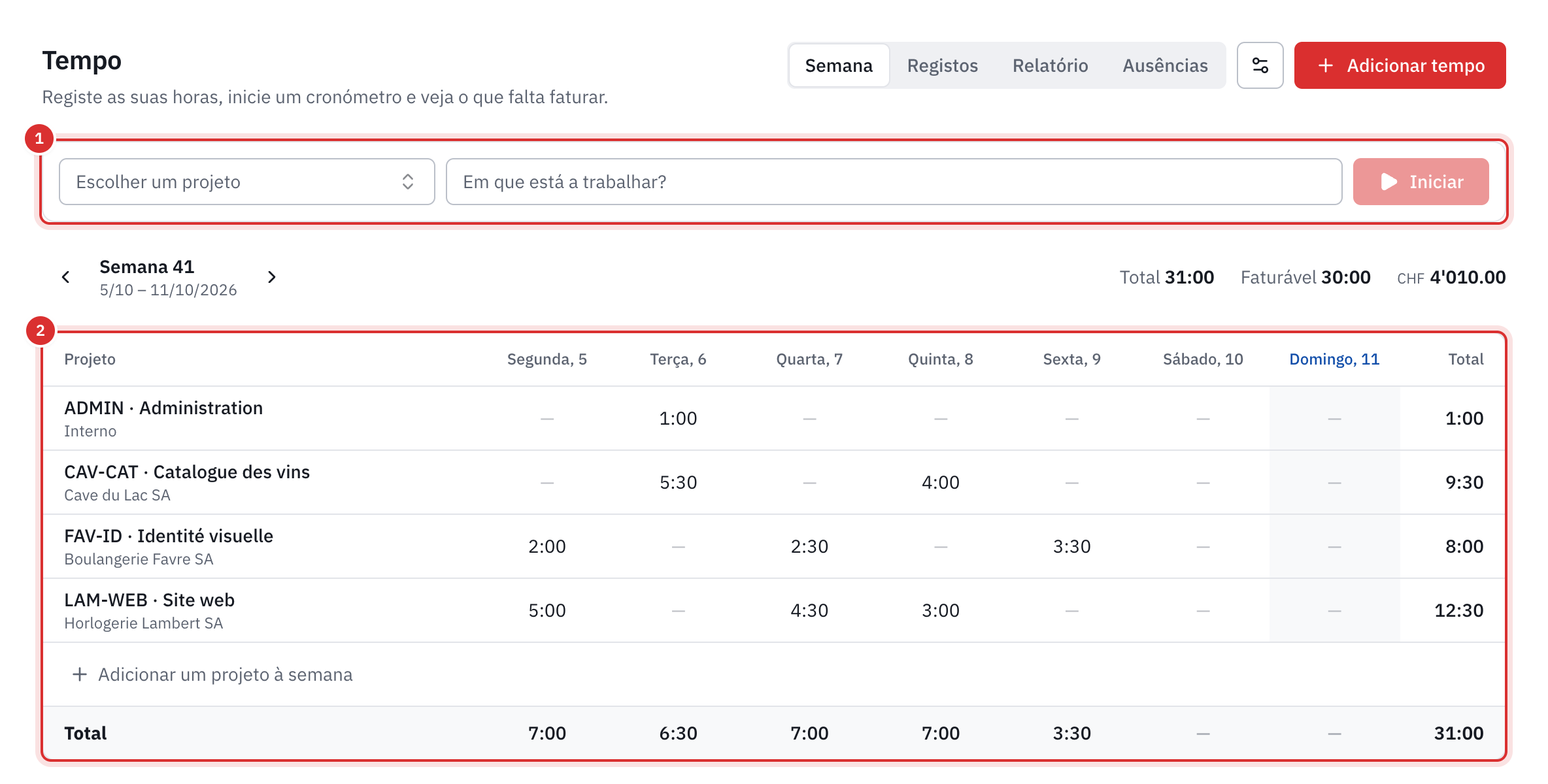The height and width of the screenshot is (784, 1548).
Task: Click Adicionar tempo button
Action: tap(1400, 65)
